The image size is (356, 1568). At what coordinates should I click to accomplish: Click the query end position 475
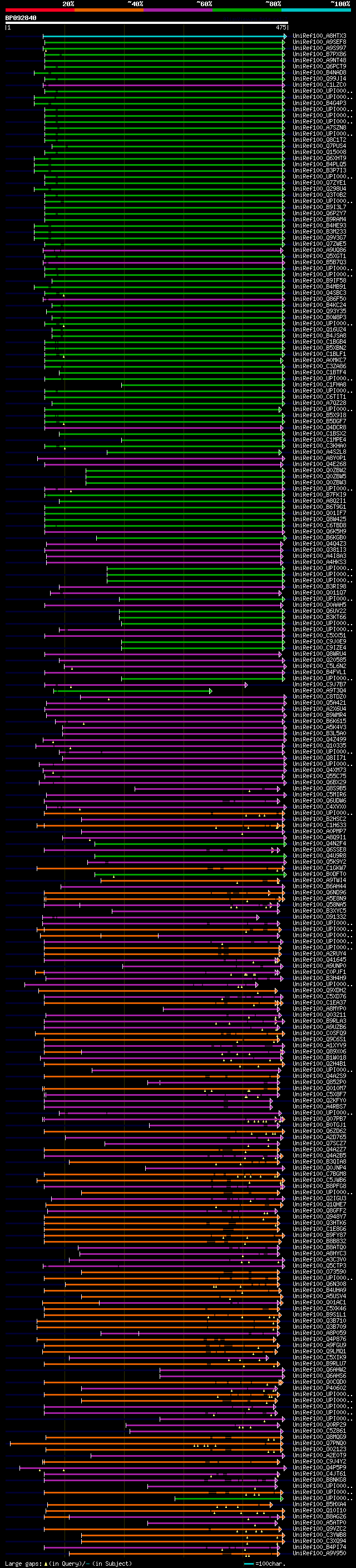pos(280,28)
